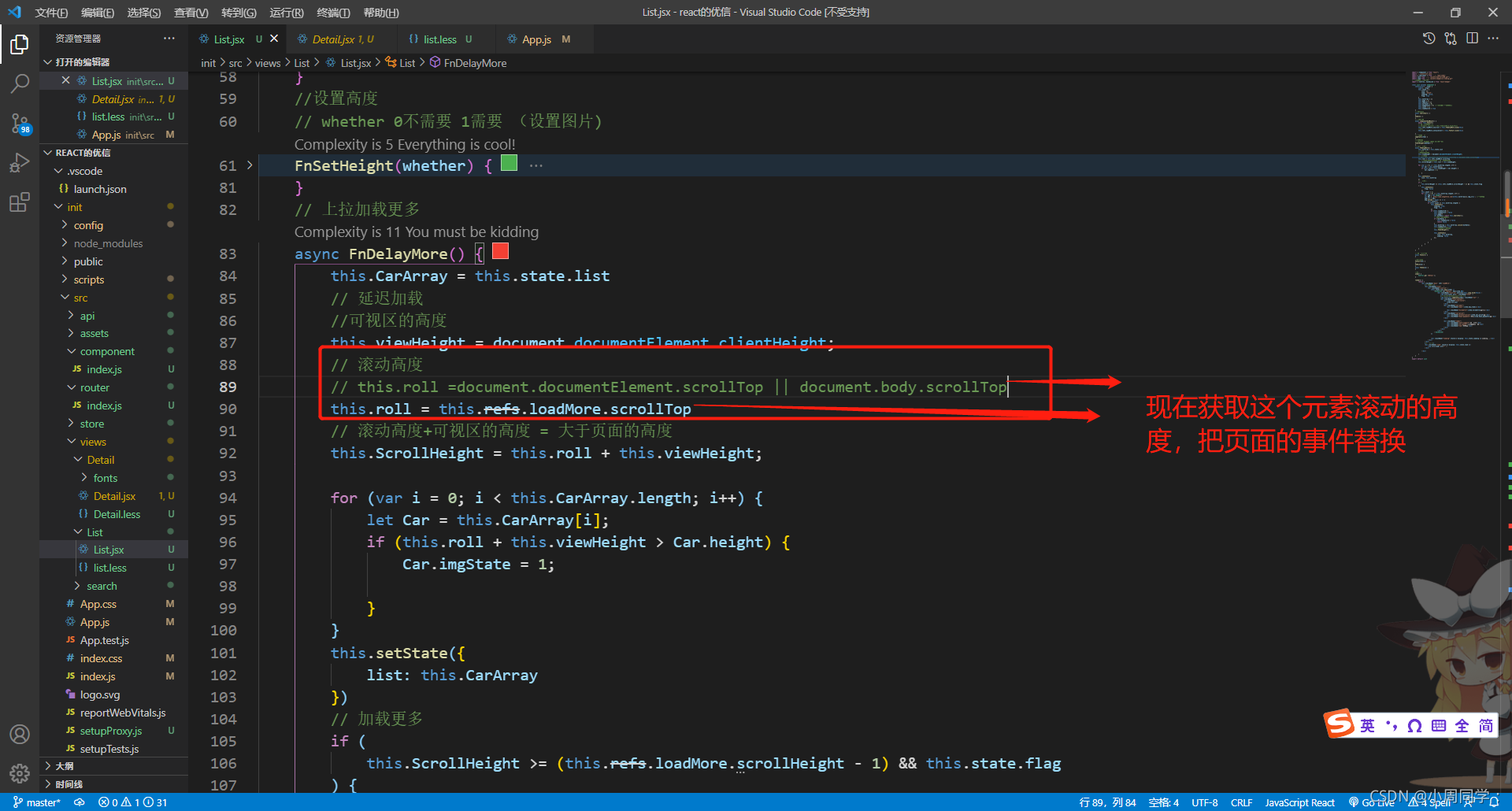The height and width of the screenshot is (811, 1512).
Task: Open the Edit menu
Action: coord(98,13)
